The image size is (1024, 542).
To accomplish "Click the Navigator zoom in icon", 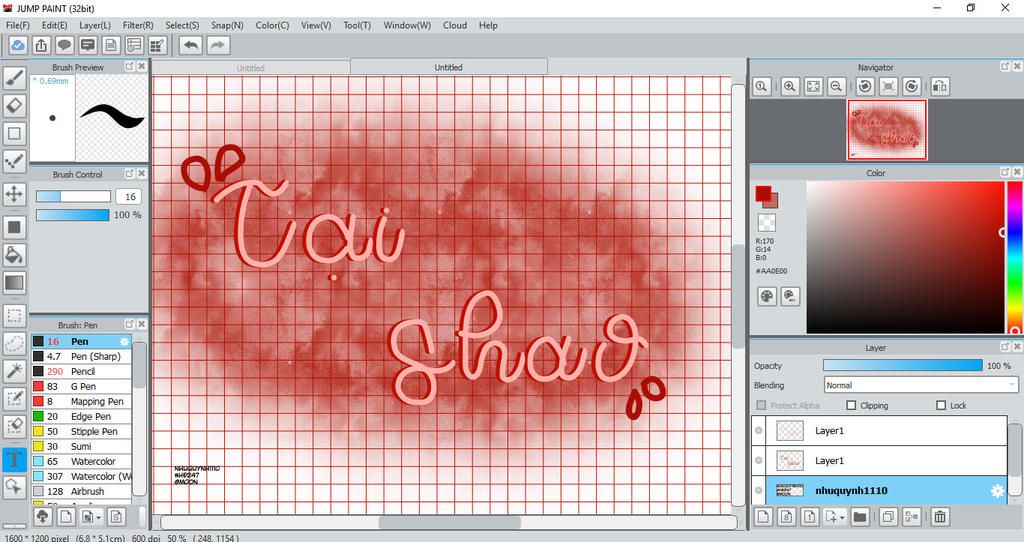I will tap(790, 86).
